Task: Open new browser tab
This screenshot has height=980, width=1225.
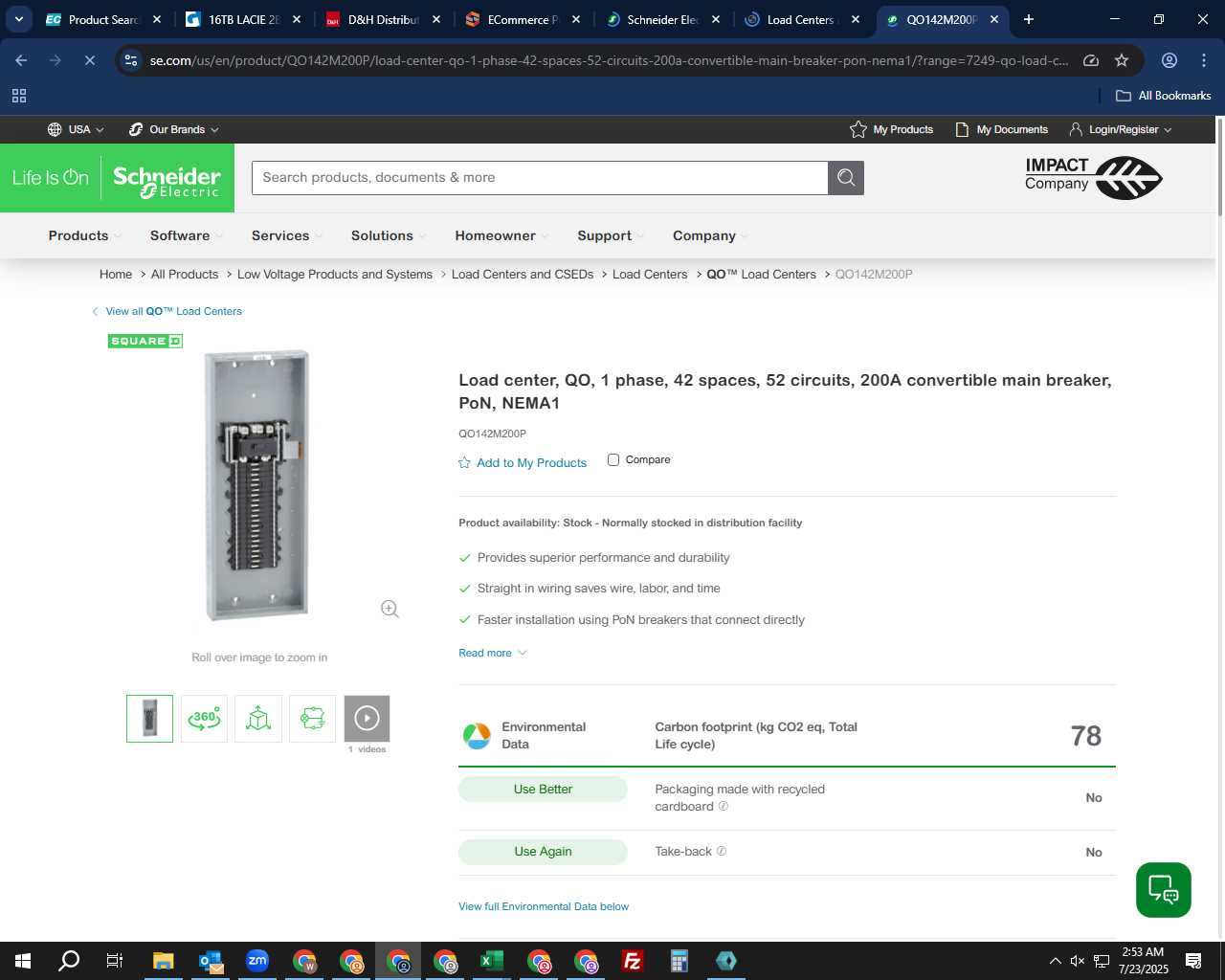Action: (1029, 19)
